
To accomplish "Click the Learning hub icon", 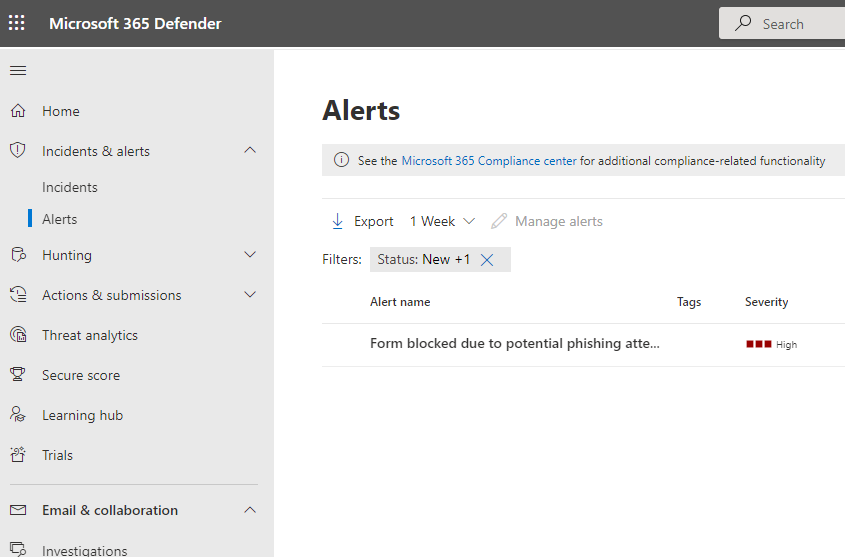I will point(18,414).
